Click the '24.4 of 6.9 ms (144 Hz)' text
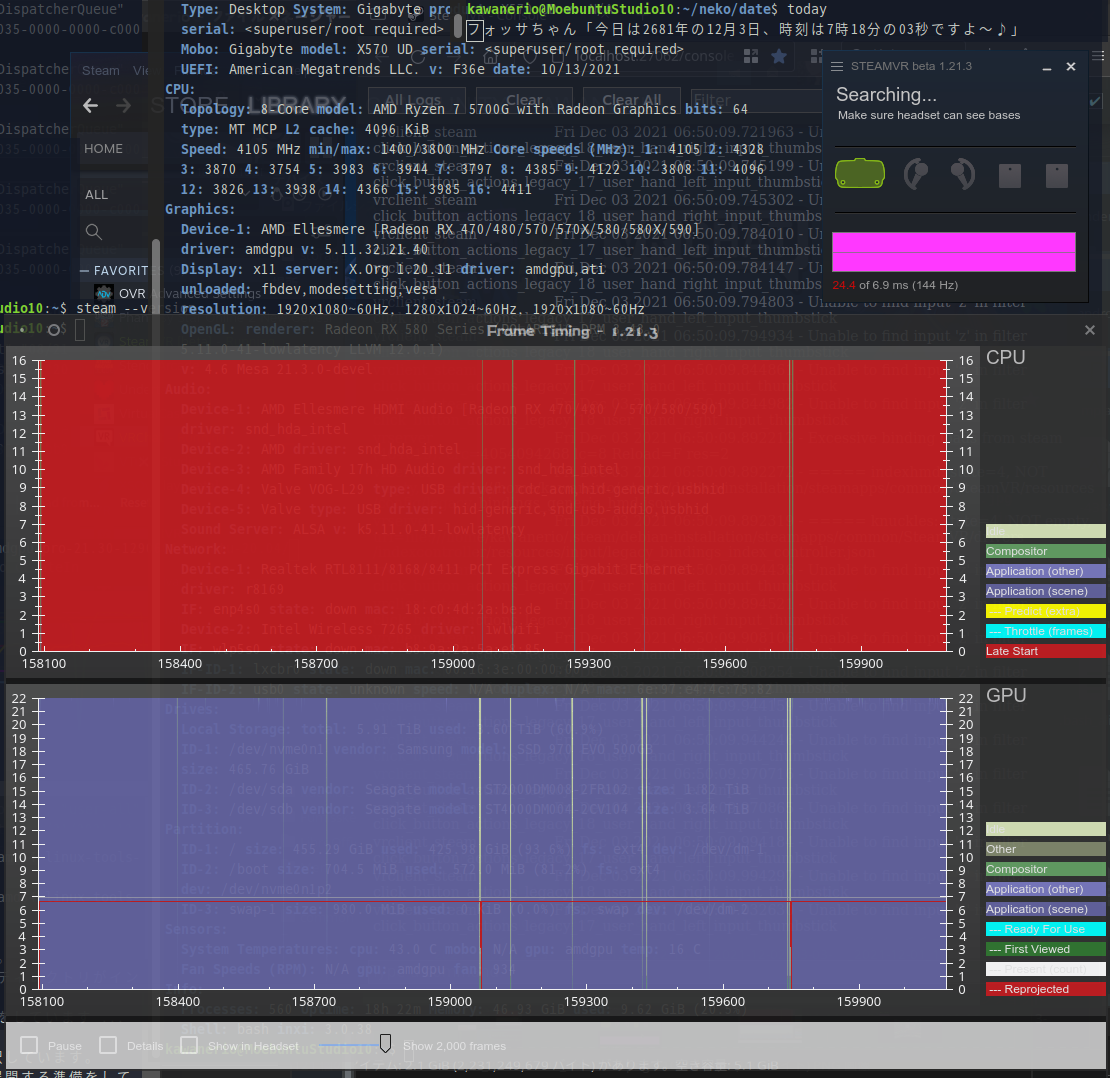1110x1078 pixels. click(895, 285)
